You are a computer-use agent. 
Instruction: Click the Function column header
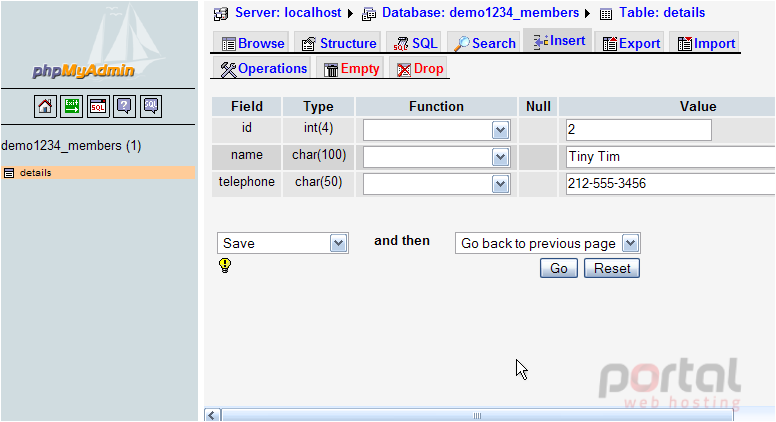[x=436, y=106]
